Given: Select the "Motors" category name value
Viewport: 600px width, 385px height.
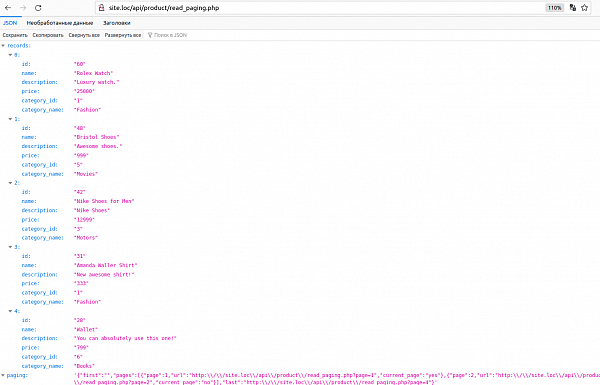Looking at the screenshot, I should [86, 238].
